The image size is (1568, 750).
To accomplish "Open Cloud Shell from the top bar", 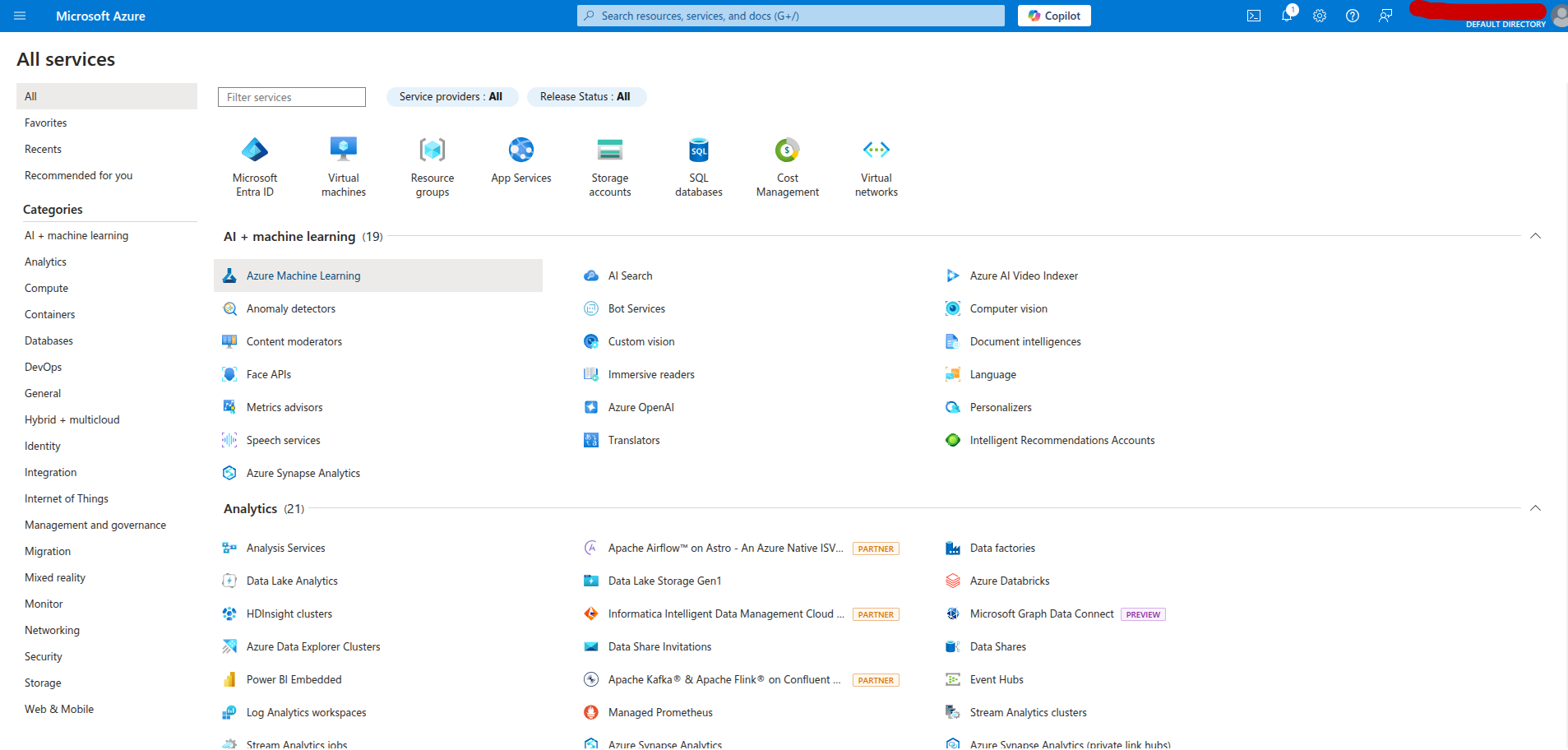I will (1254, 16).
